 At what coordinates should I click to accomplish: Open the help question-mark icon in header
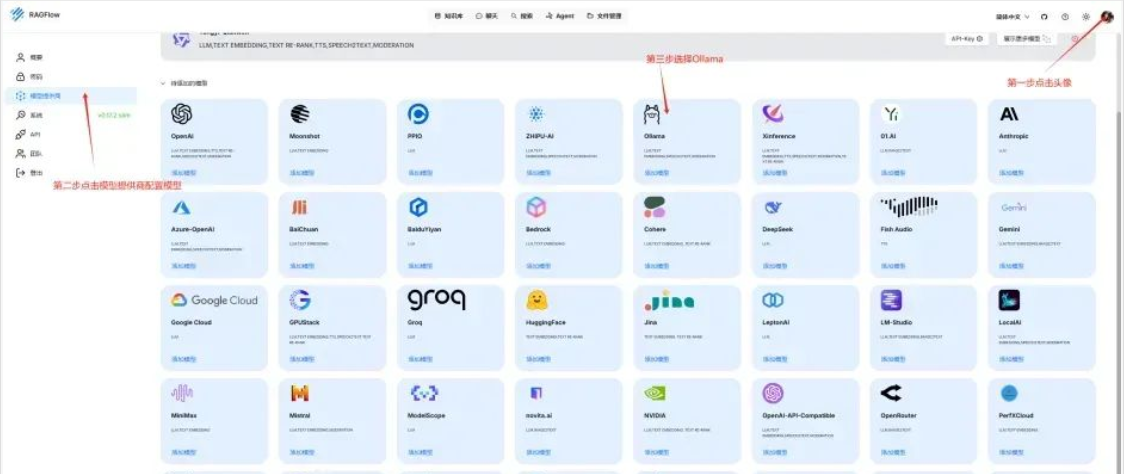[1065, 16]
